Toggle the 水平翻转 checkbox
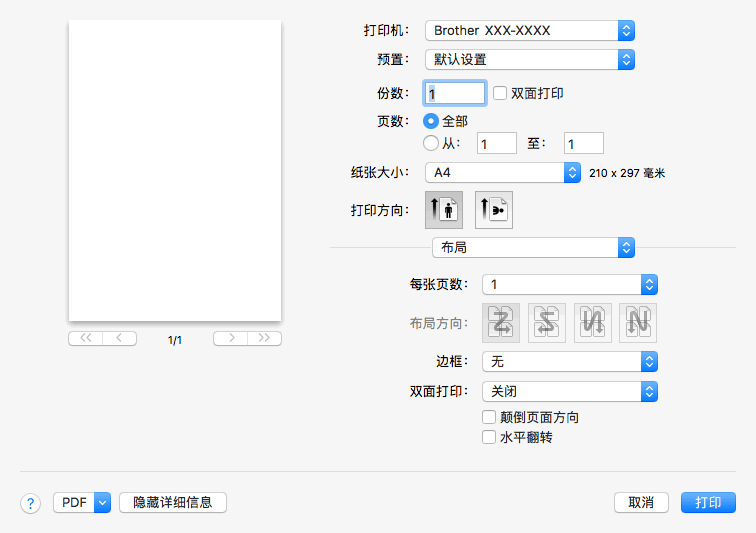Image resolution: width=756 pixels, height=533 pixels. [489, 437]
